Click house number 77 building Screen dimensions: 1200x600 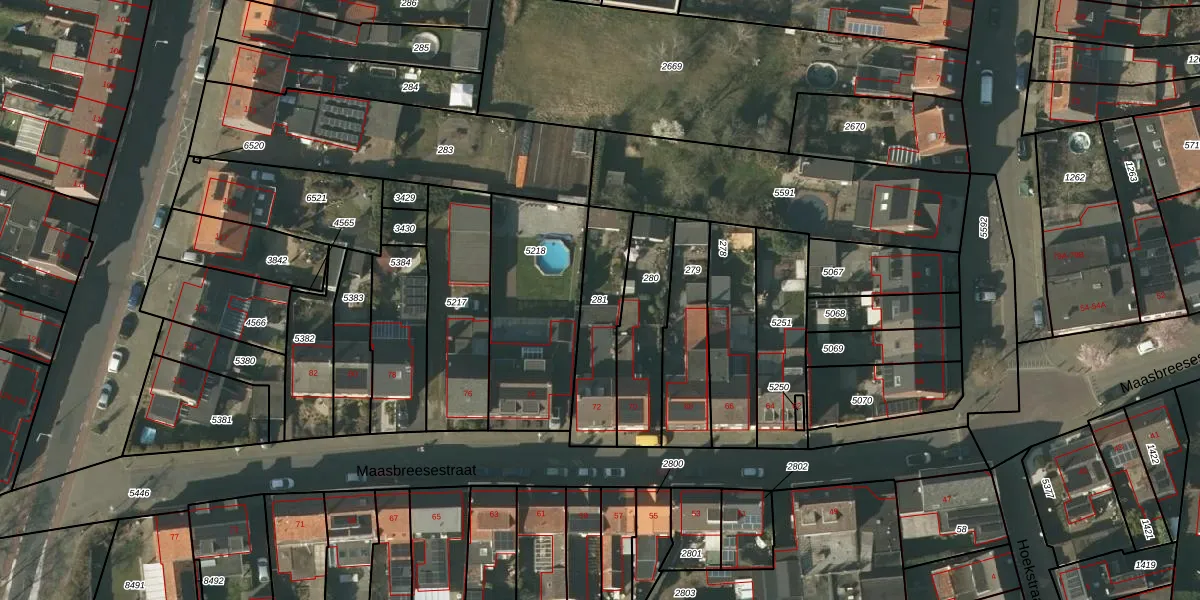(174, 538)
